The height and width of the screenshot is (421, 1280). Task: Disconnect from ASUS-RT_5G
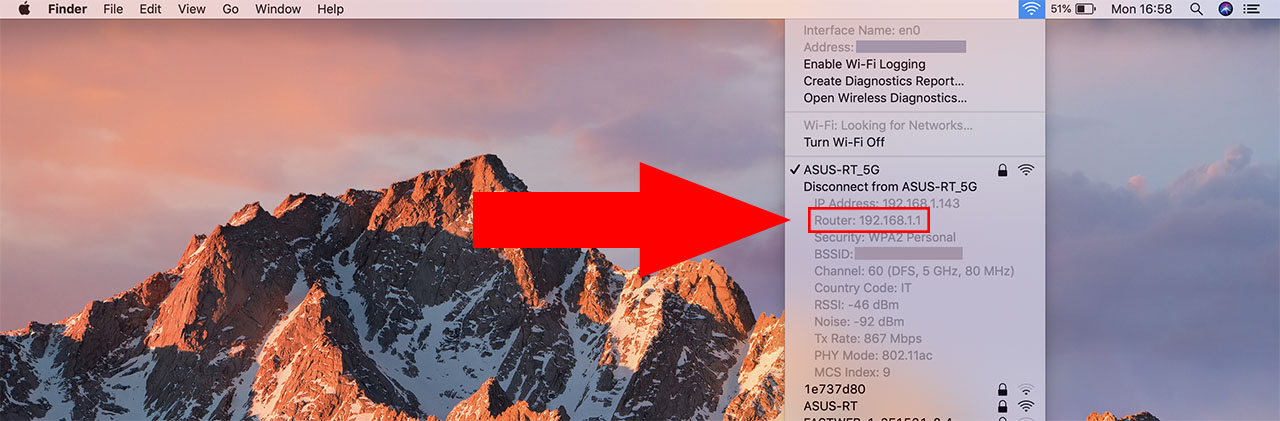(x=890, y=187)
